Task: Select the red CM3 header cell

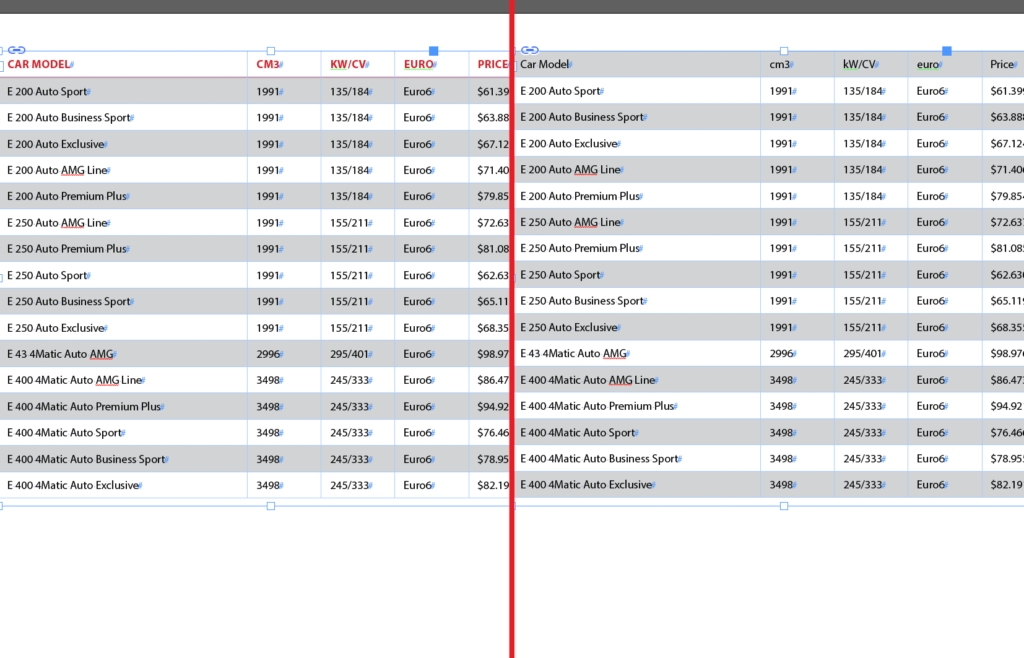Action: (268, 64)
